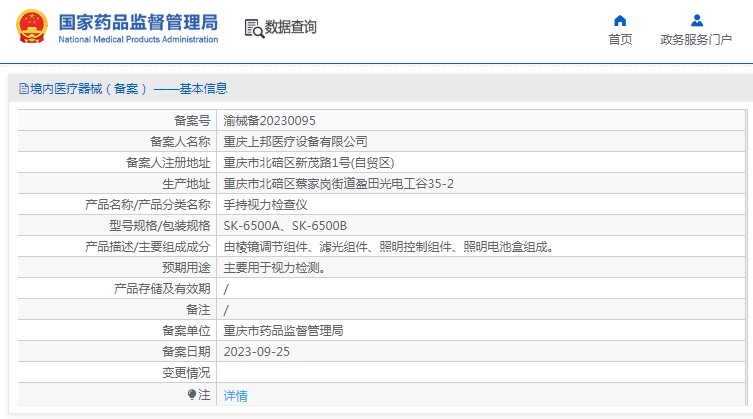Screen dimensions: 753x419
Task: Click 国家药品监督管理局 site title
Action: [x=138, y=22]
